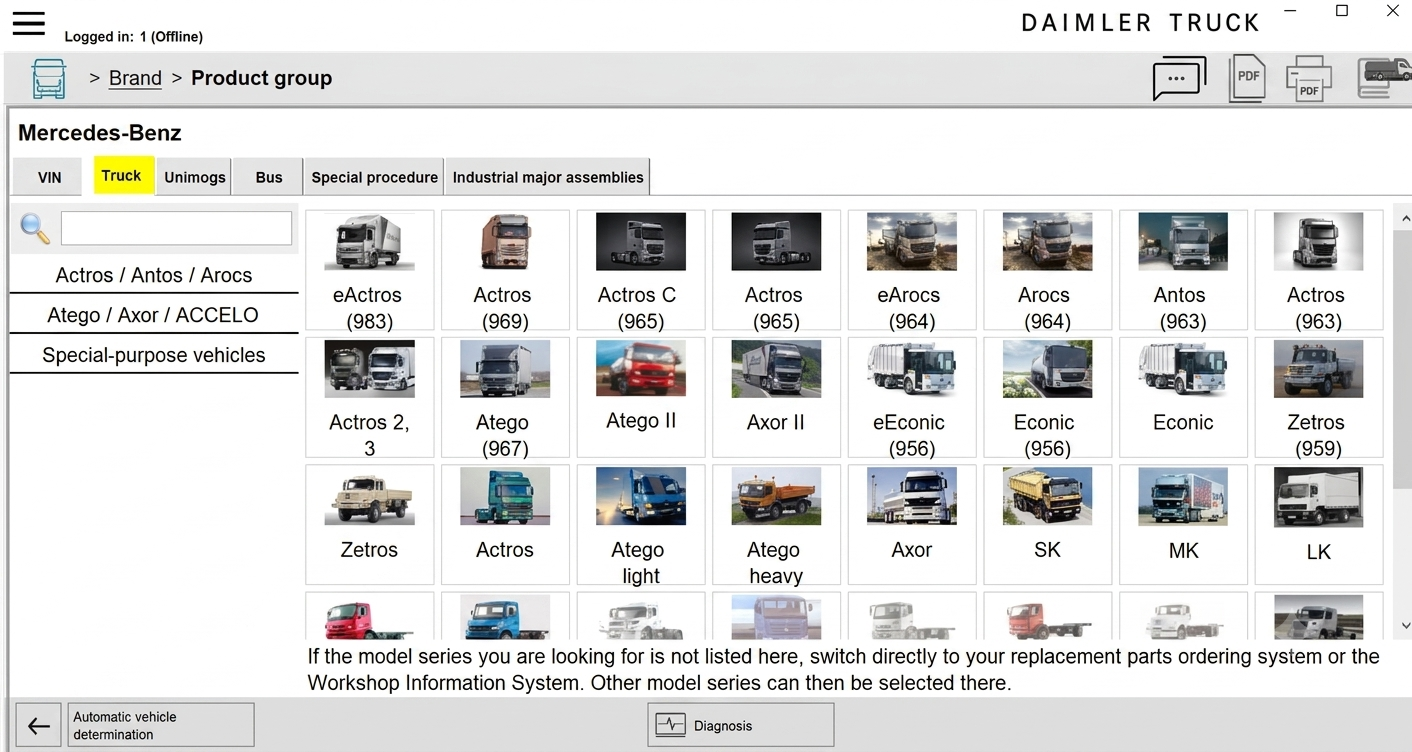Go back with the left arrow button
This screenshot has width=1412, height=752.
click(x=38, y=726)
